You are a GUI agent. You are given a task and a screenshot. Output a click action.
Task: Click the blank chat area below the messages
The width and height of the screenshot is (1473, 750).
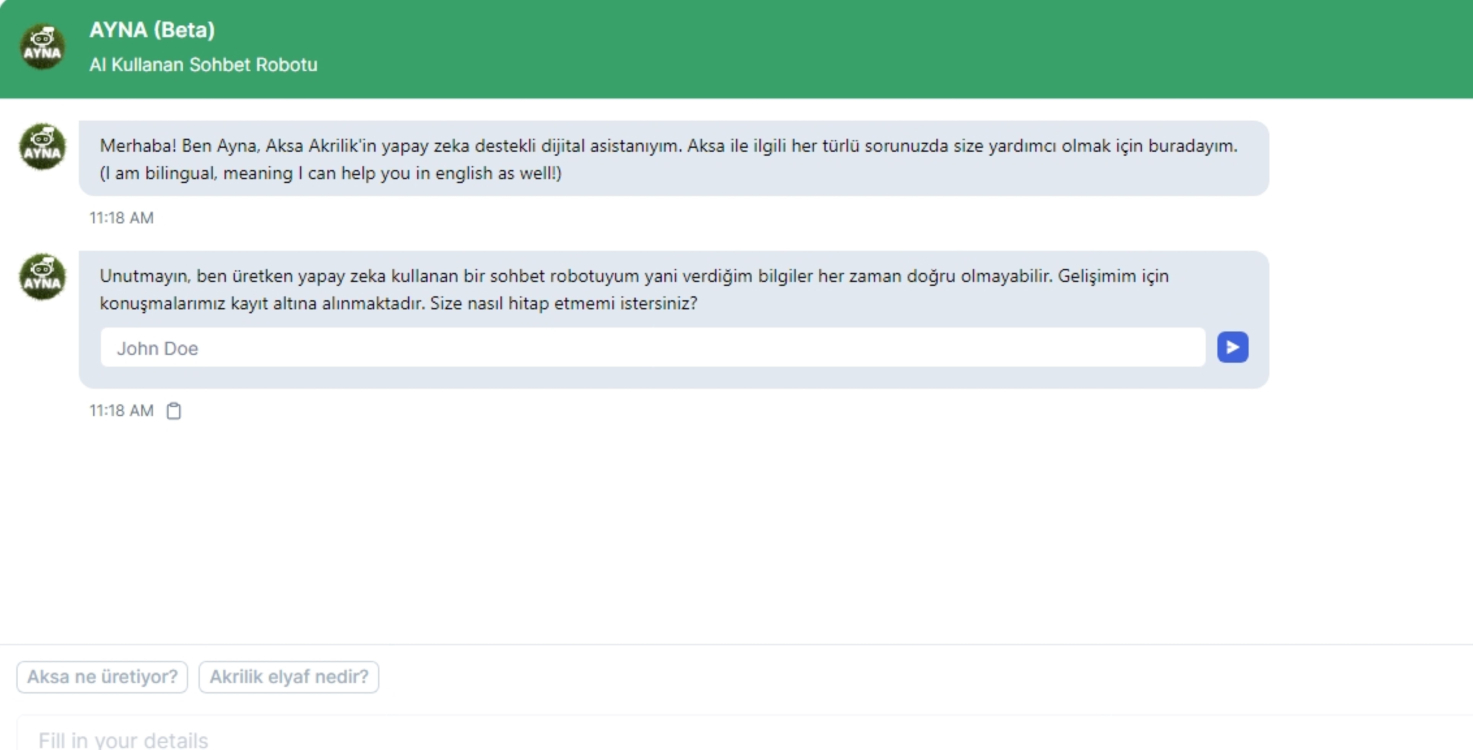[700, 530]
